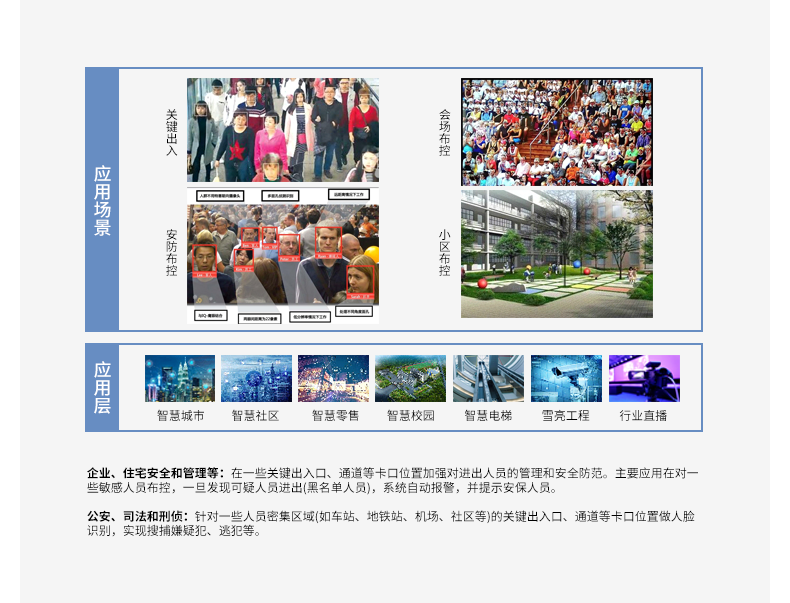Viewport: 790px width, 603px height.
Task: Select the 智慧电梯 caption text
Action: click(488, 416)
